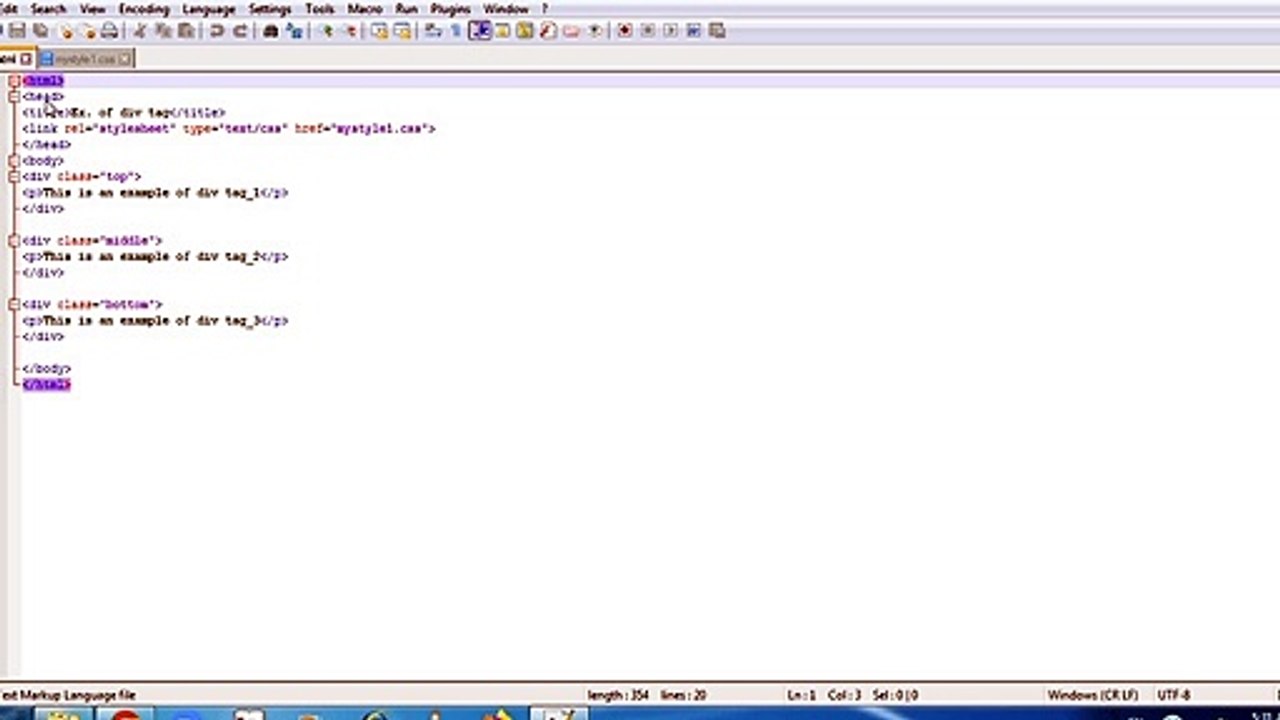Click the title tag code line
Viewport: 1280px width, 720px height.
pyautogui.click(x=124, y=113)
